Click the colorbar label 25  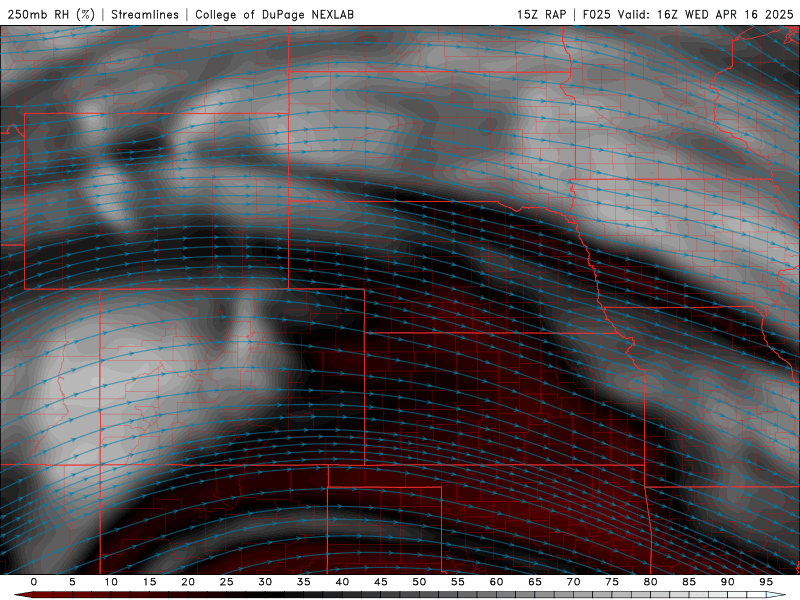pyautogui.click(x=227, y=582)
